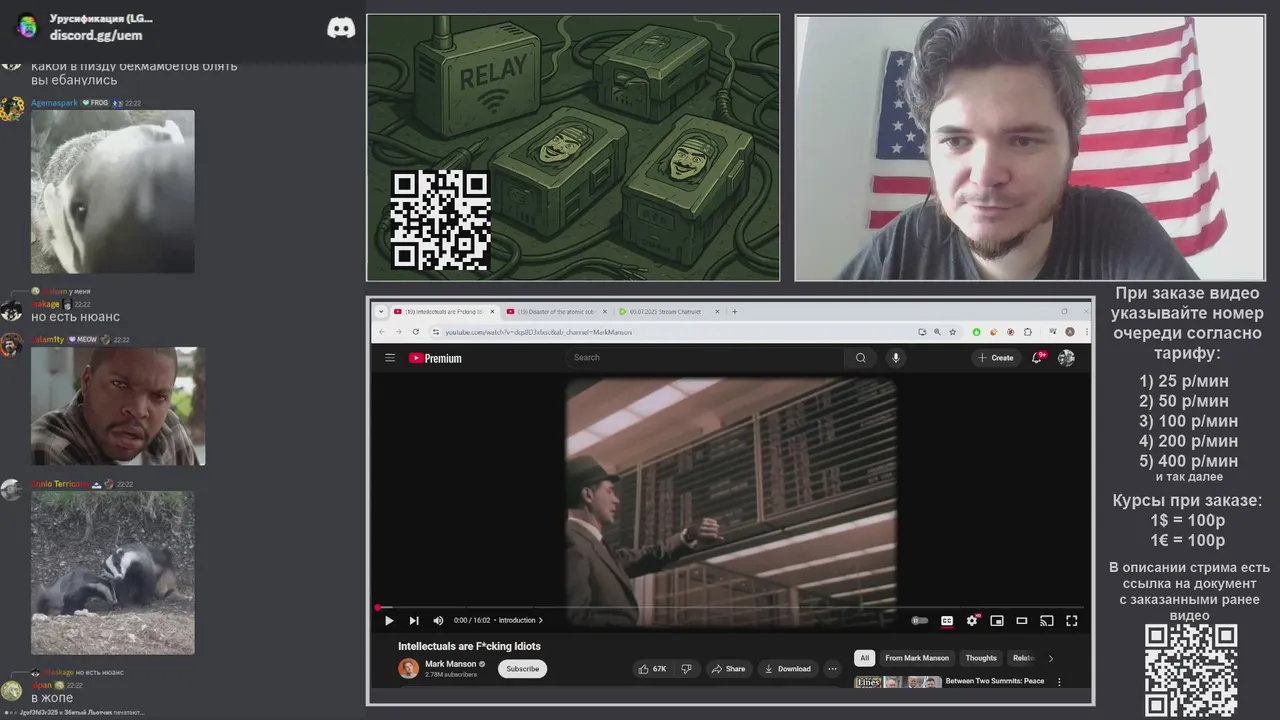
Task: Dislike the video
Action: (687, 669)
